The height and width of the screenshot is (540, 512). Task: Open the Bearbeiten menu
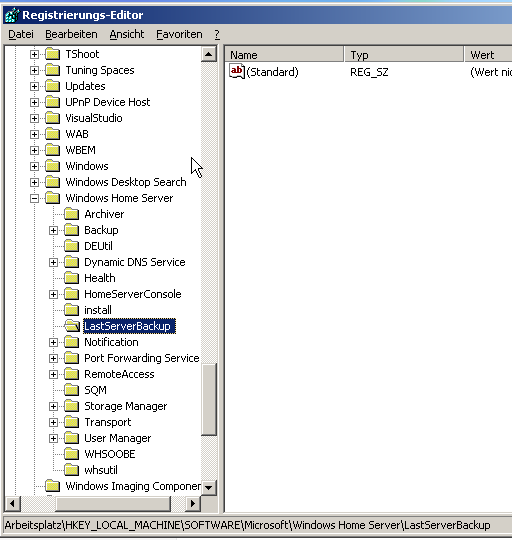click(71, 34)
